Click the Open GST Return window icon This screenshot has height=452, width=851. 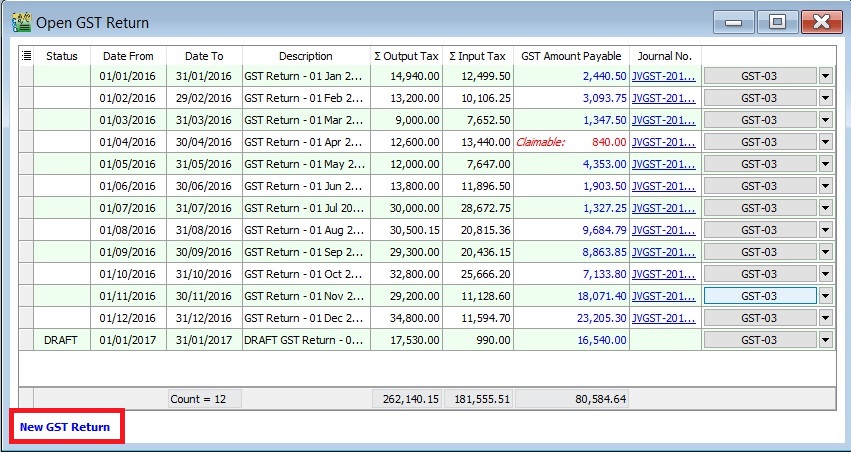click(x=20, y=20)
